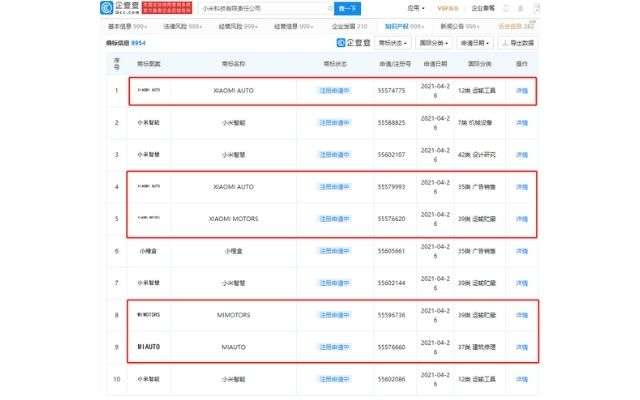Image resolution: width=640 pixels, height=400 pixels.
Task: Click the 申请日期 column header
Action: pos(435,64)
